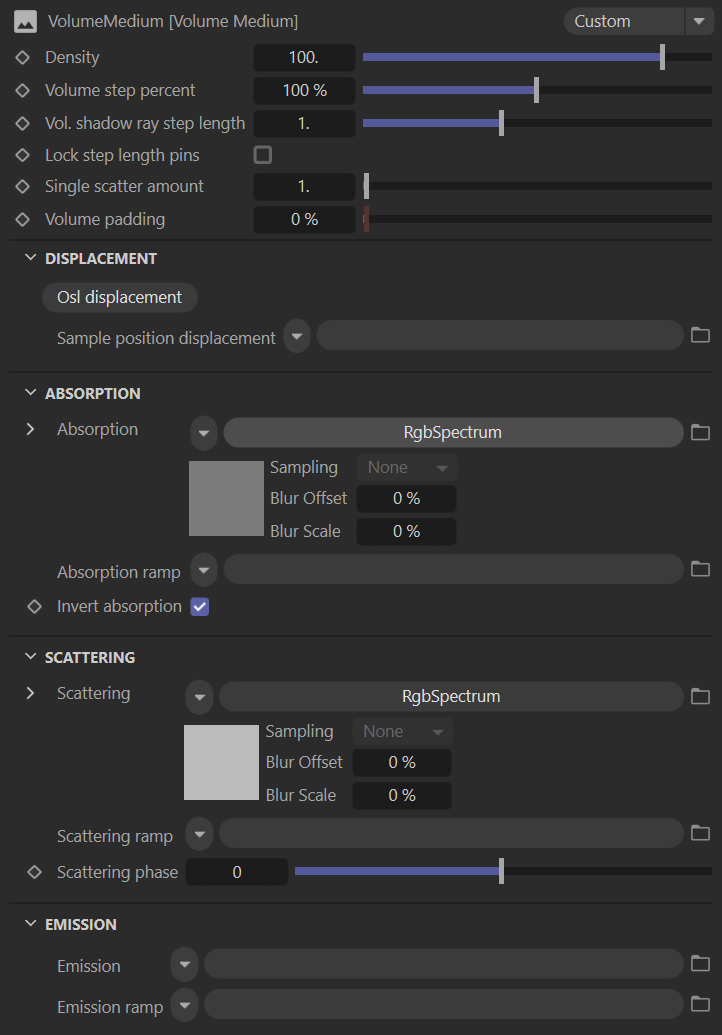Open the Absorption node type dropdown arrow
722x1035 pixels.
point(204,433)
